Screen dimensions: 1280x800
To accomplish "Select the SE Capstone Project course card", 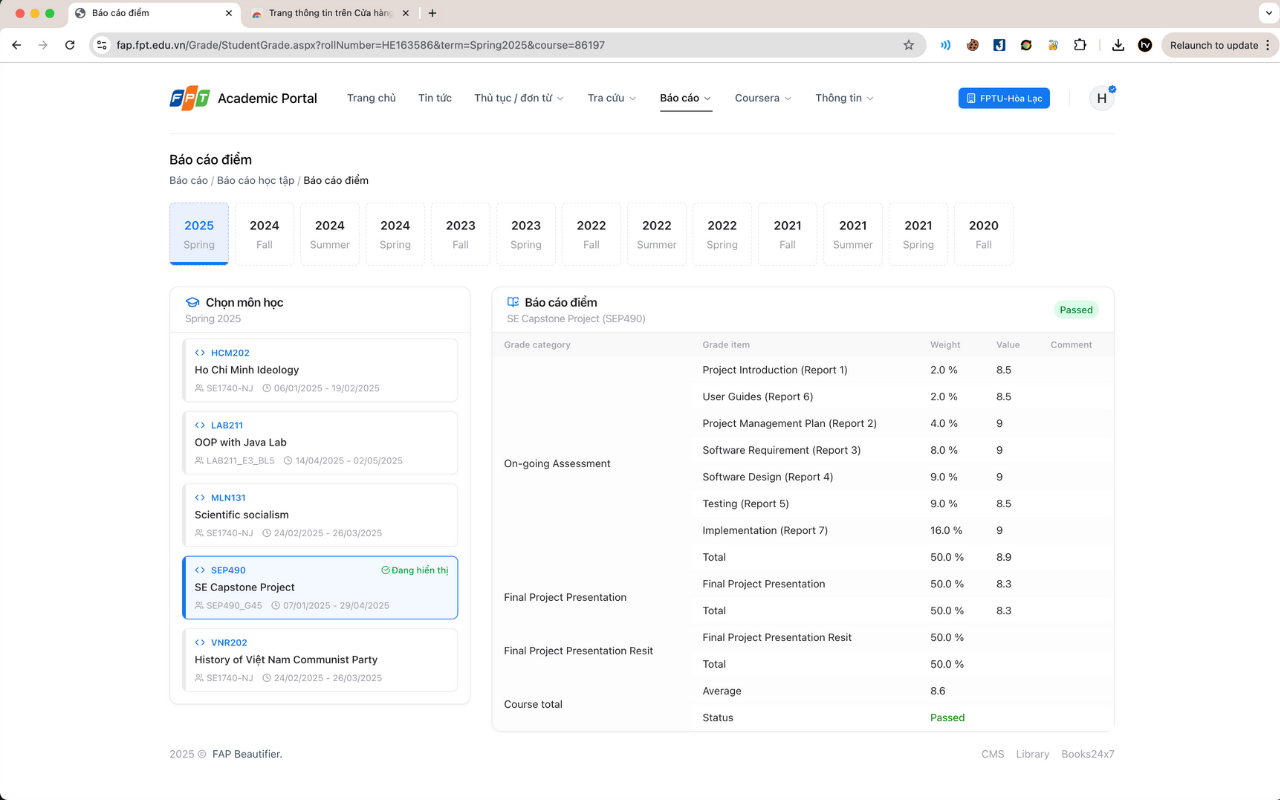I will pos(320,588).
